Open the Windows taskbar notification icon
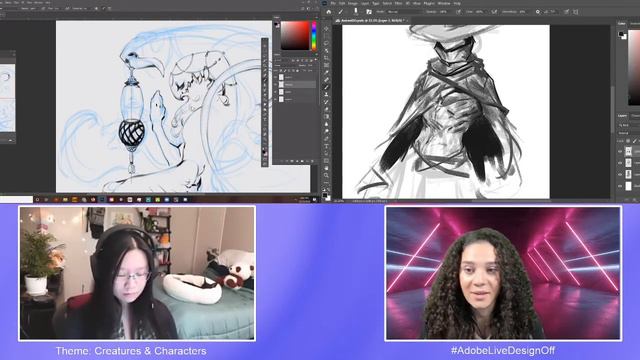 314,200
